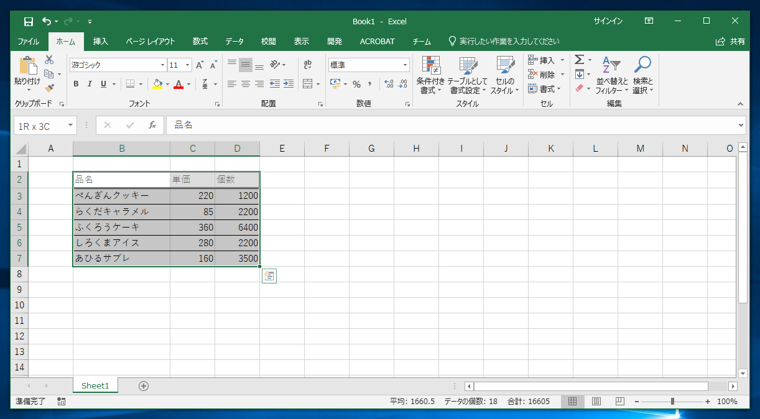The image size is (760, 419).
Task: Open the number format dropdown showing 標準
Action: pos(369,65)
